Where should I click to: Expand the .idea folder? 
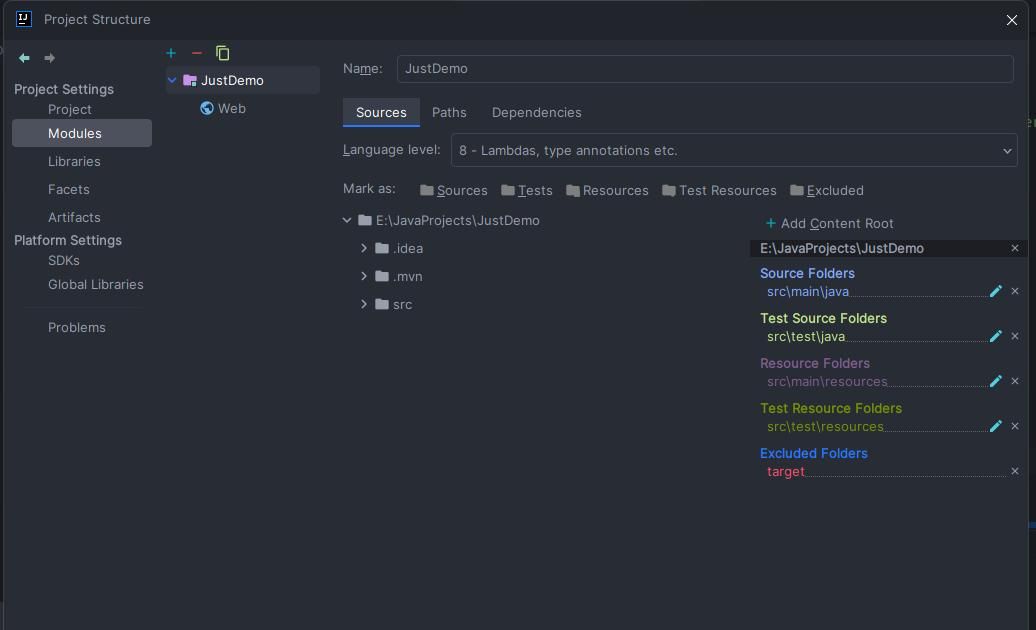[364, 248]
